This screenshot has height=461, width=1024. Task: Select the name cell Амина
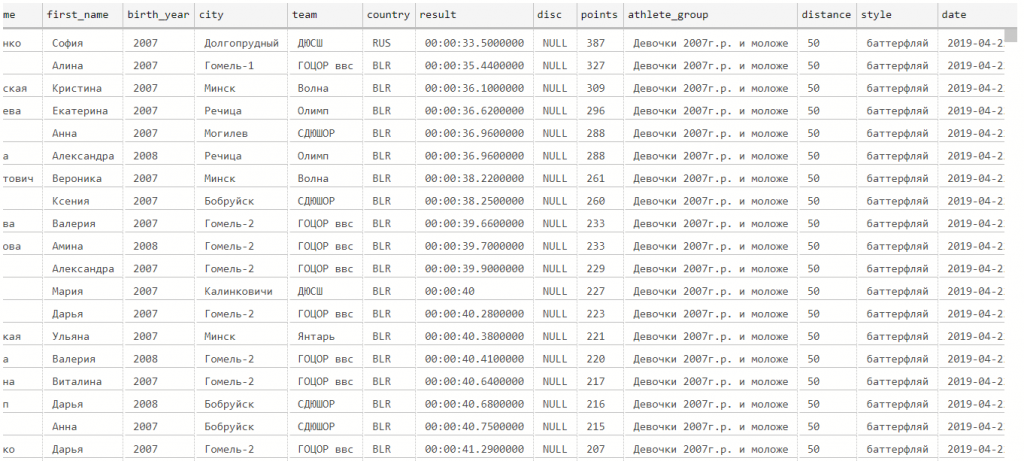[x=67, y=246]
